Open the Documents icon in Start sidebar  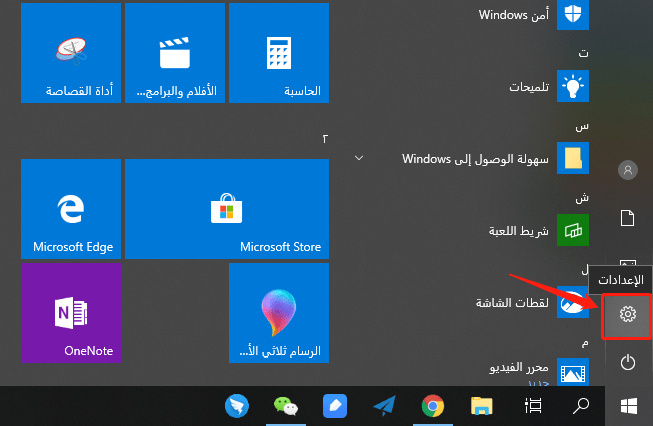(628, 218)
